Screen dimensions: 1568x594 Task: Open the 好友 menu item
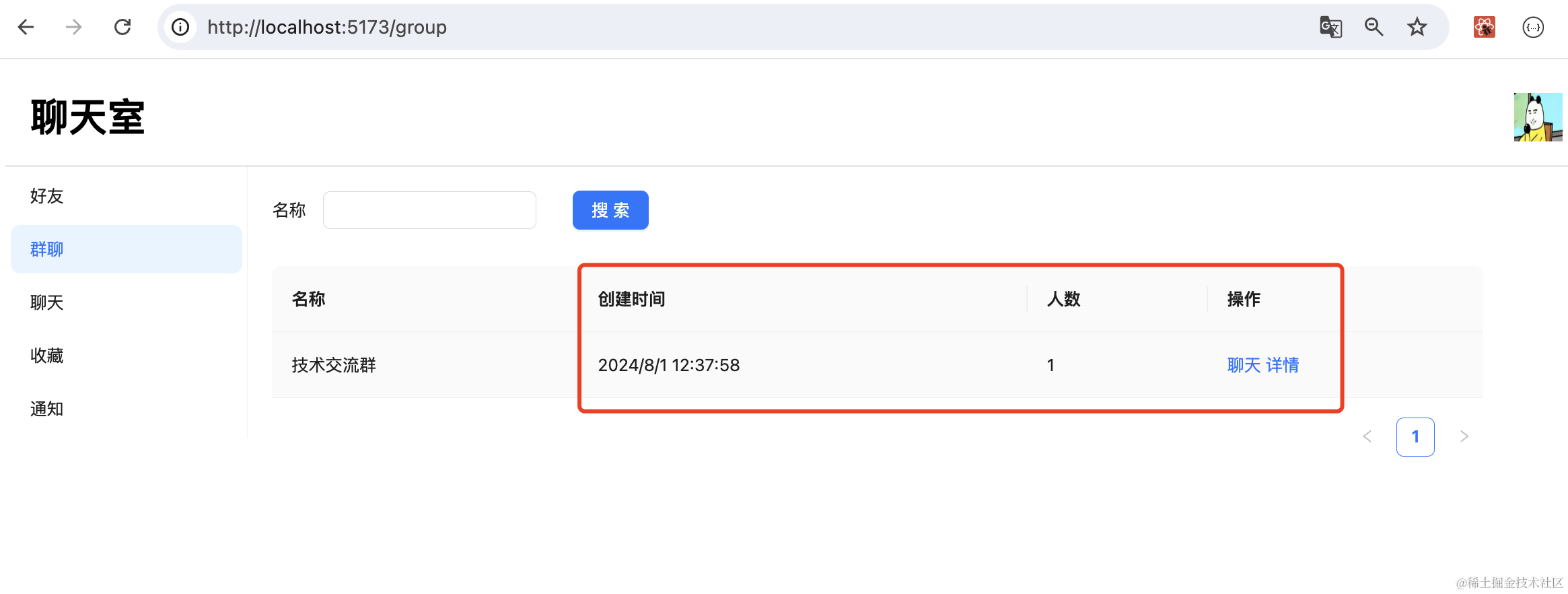coord(47,196)
